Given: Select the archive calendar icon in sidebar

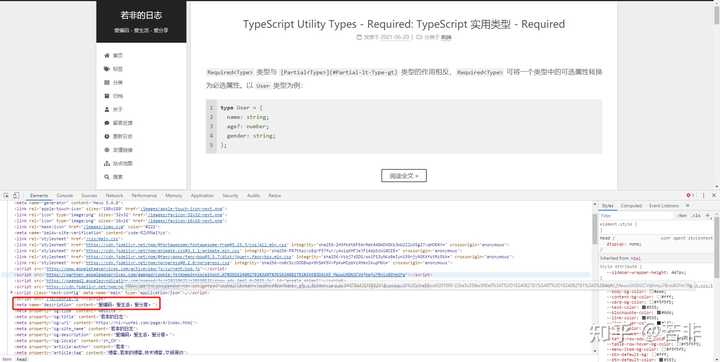Looking at the screenshot, I should click(107, 96).
